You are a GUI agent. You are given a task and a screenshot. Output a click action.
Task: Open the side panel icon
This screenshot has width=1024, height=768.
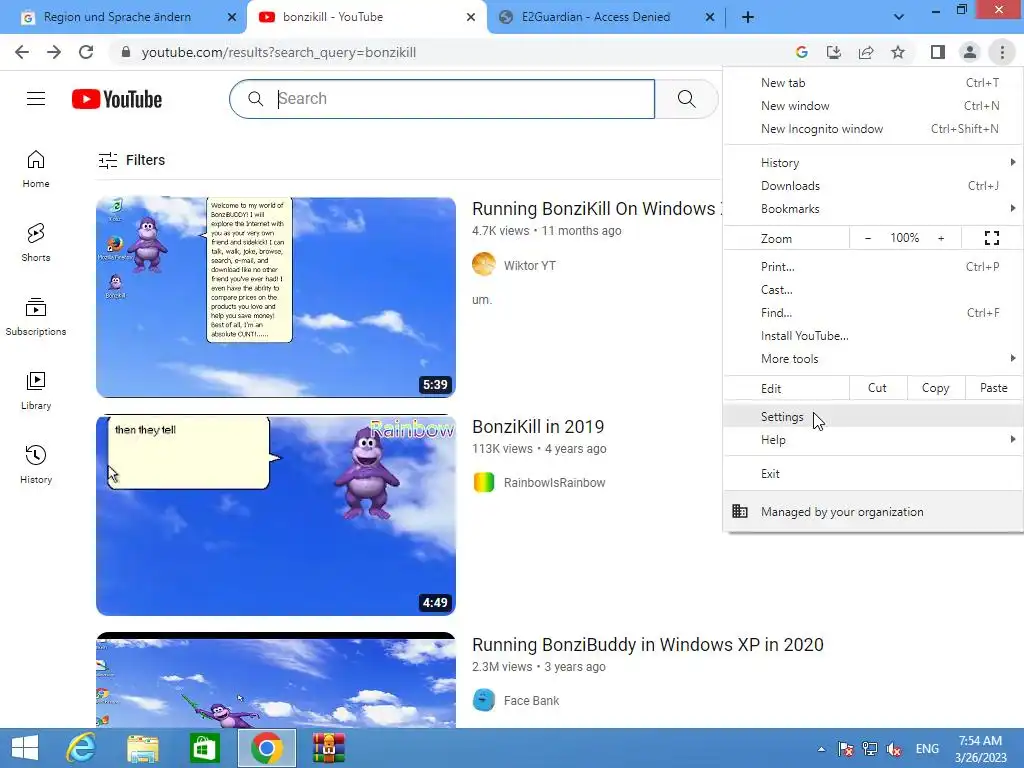[938, 52]
